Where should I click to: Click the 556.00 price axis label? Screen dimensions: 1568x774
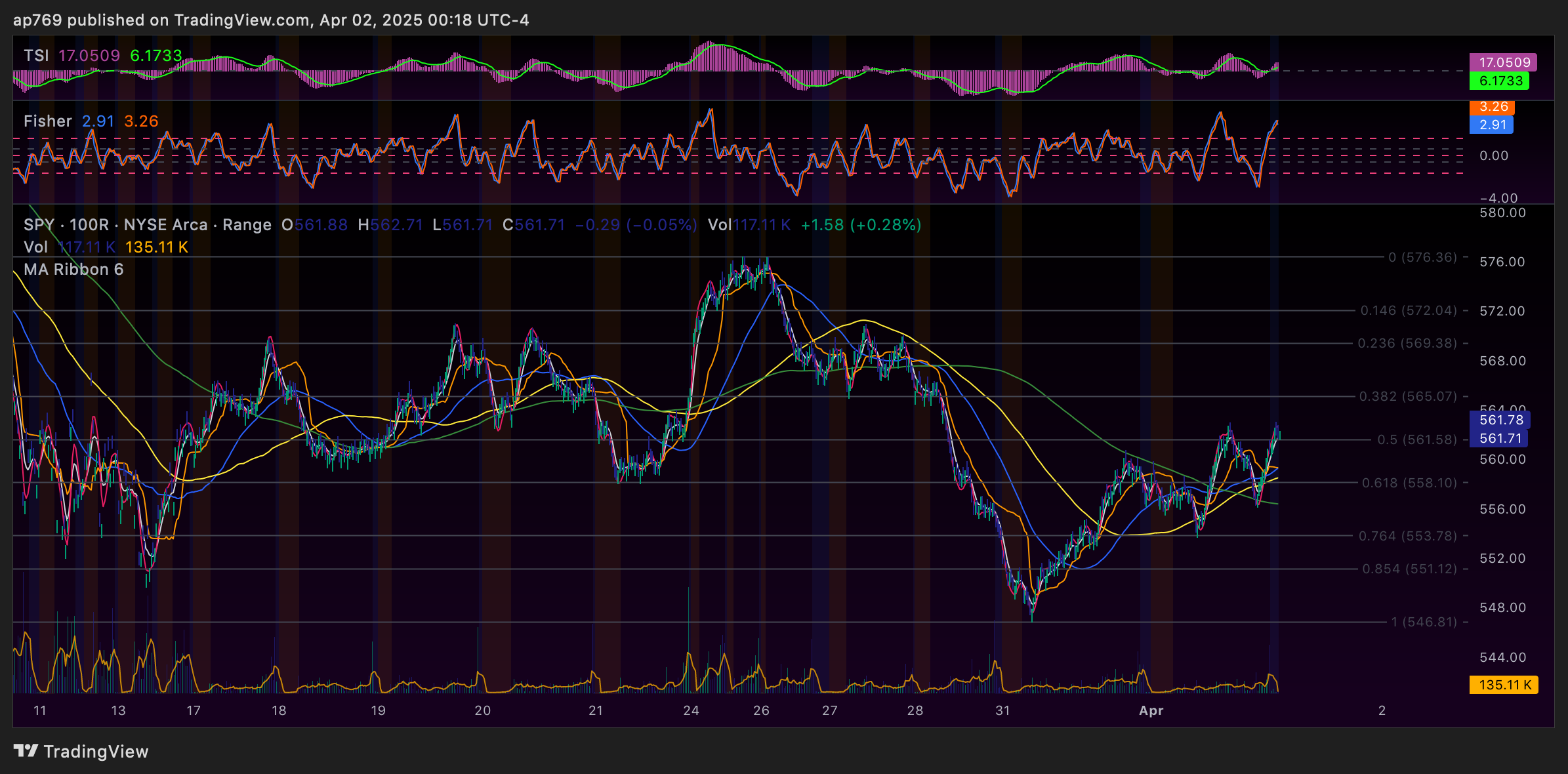1502,509
